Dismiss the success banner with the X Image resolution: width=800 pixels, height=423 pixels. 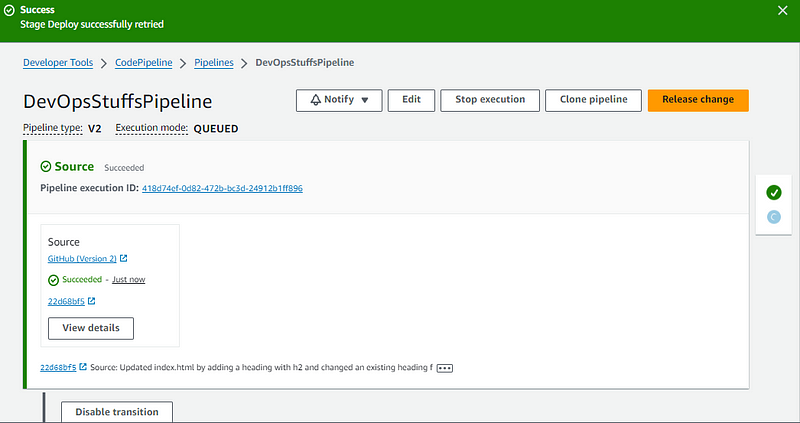click(x=782, y=10)
